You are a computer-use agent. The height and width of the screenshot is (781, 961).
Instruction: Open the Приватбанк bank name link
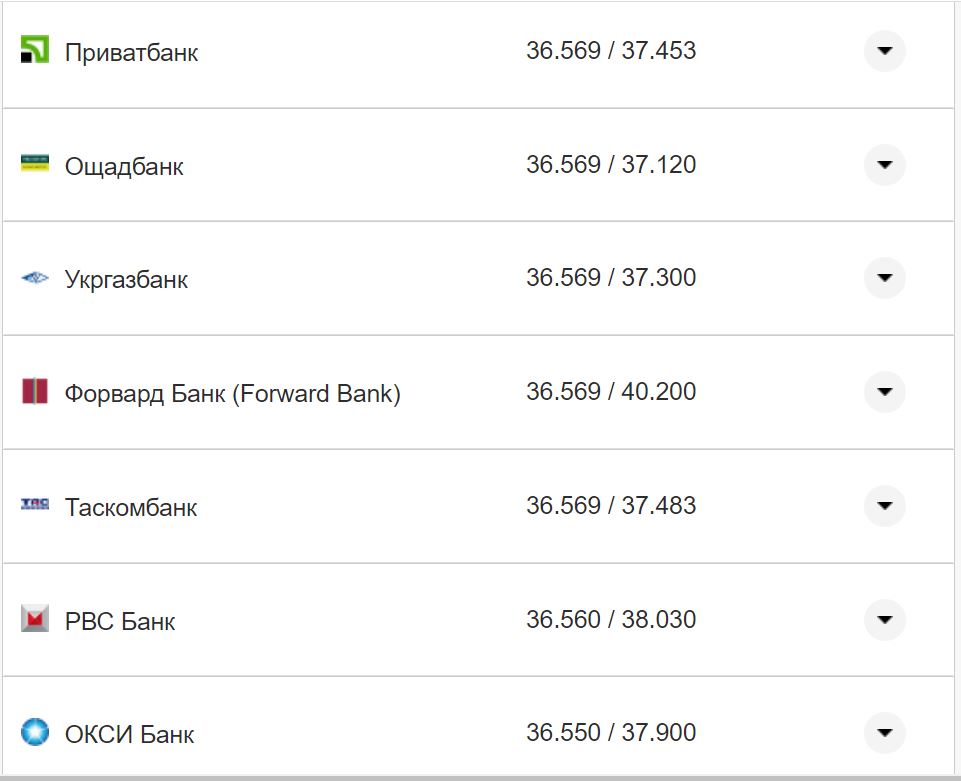click(x=131, y=52)
